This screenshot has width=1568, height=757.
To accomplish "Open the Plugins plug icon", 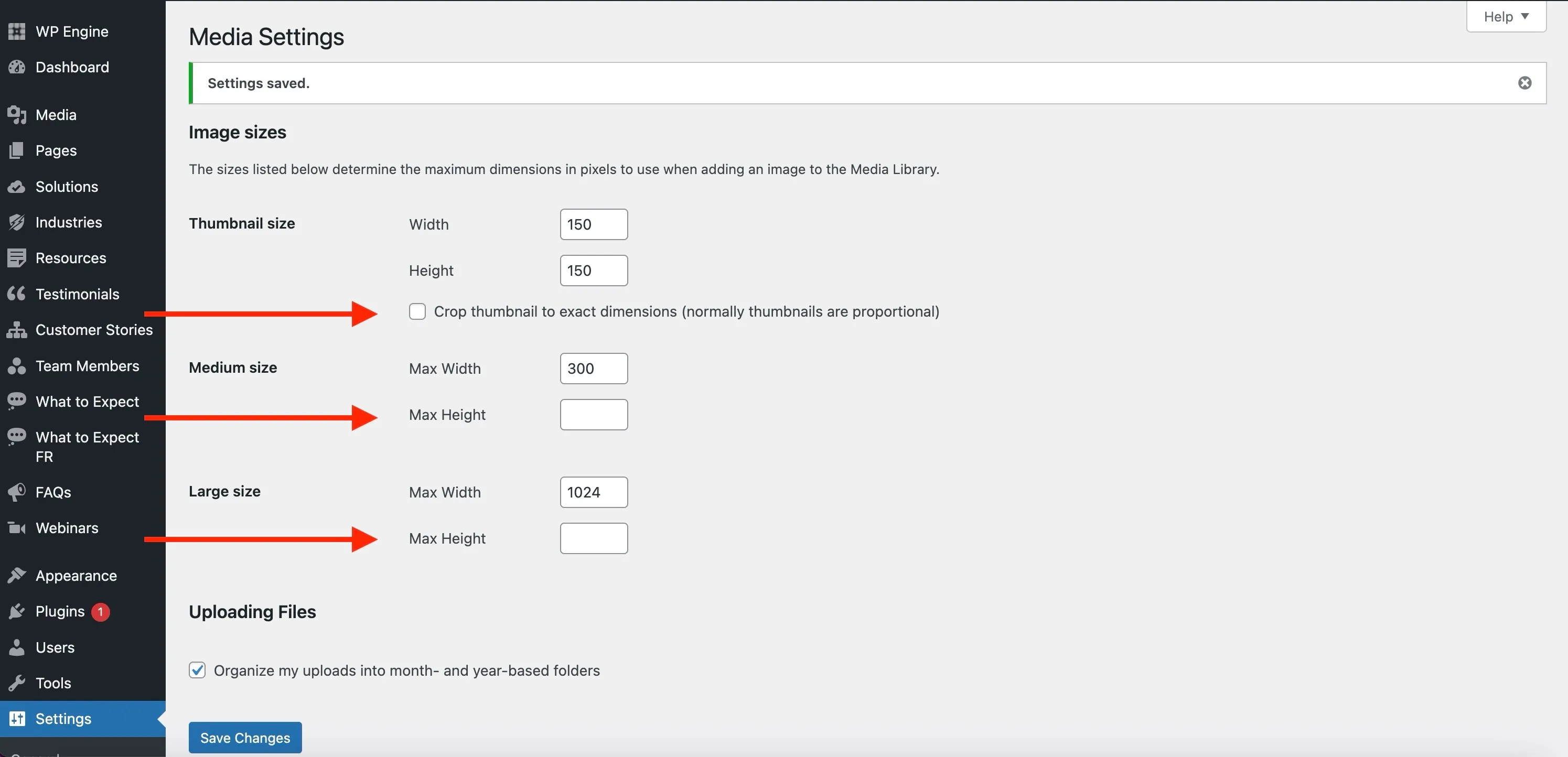I will 17,612.
